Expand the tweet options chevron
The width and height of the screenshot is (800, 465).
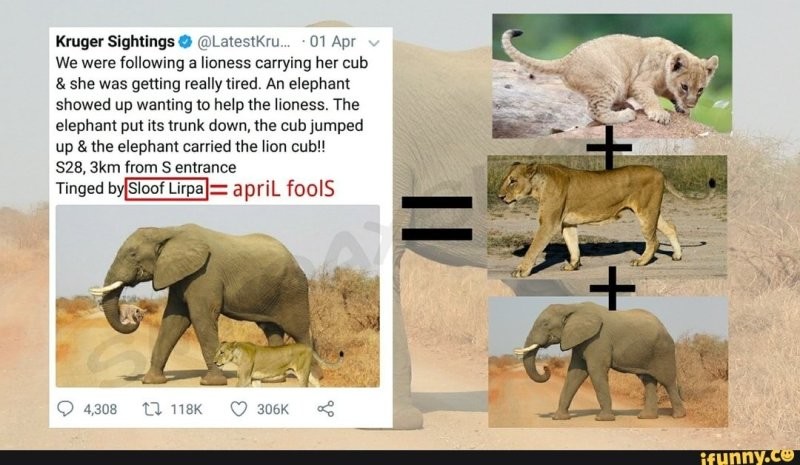(x=374, y=43)
